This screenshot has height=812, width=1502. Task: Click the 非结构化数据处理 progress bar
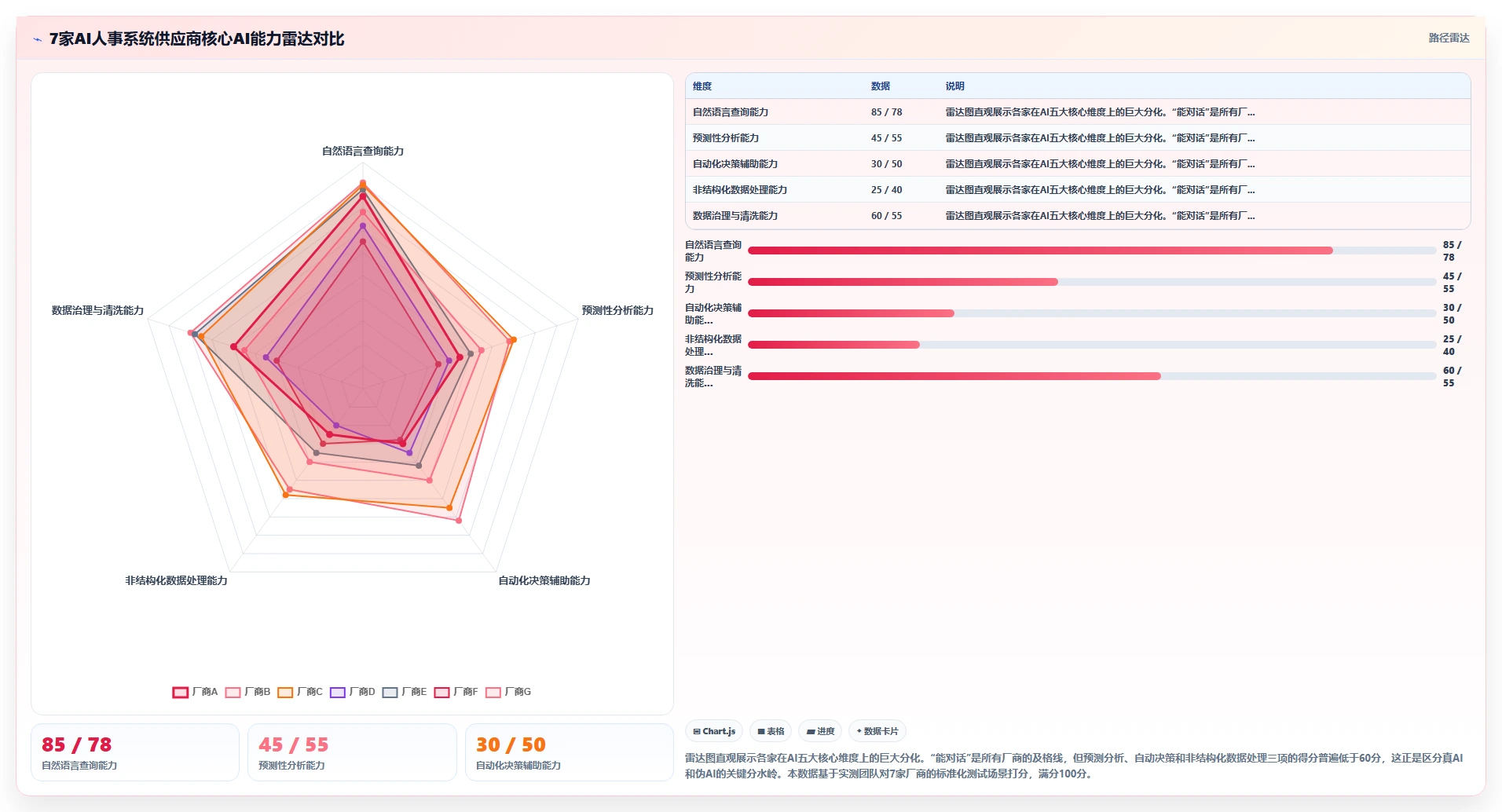pos(1092,345)
